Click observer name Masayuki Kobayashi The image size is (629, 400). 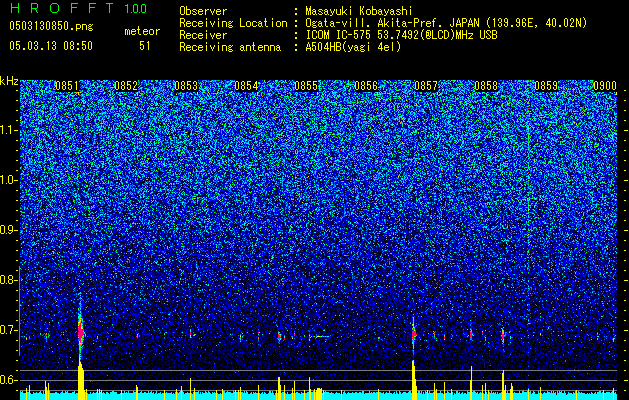click(359, 11)
